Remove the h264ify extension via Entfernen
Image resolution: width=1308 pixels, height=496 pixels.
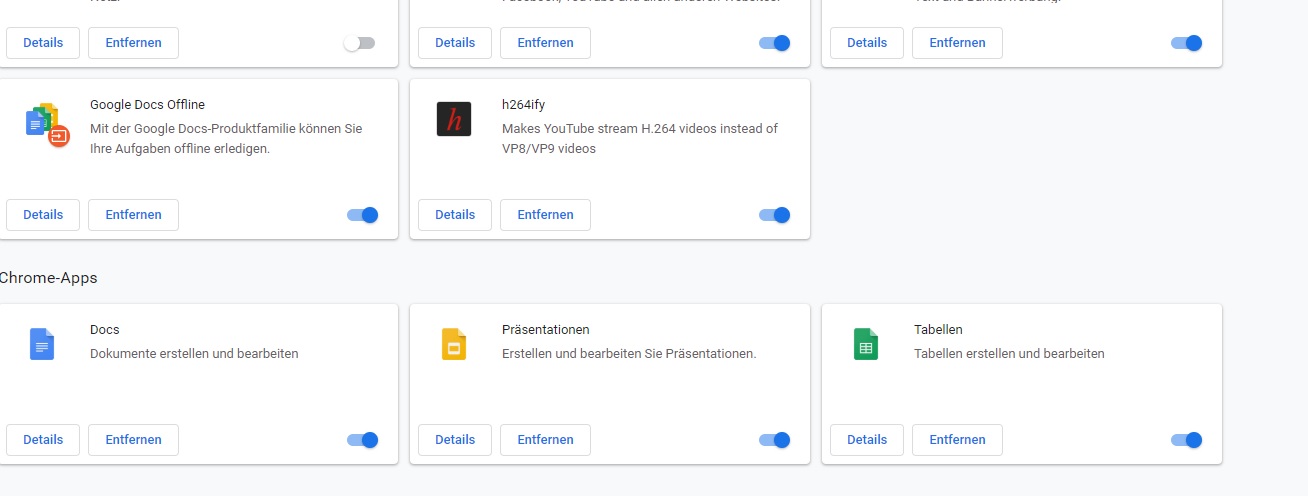[x=545, y=215]
